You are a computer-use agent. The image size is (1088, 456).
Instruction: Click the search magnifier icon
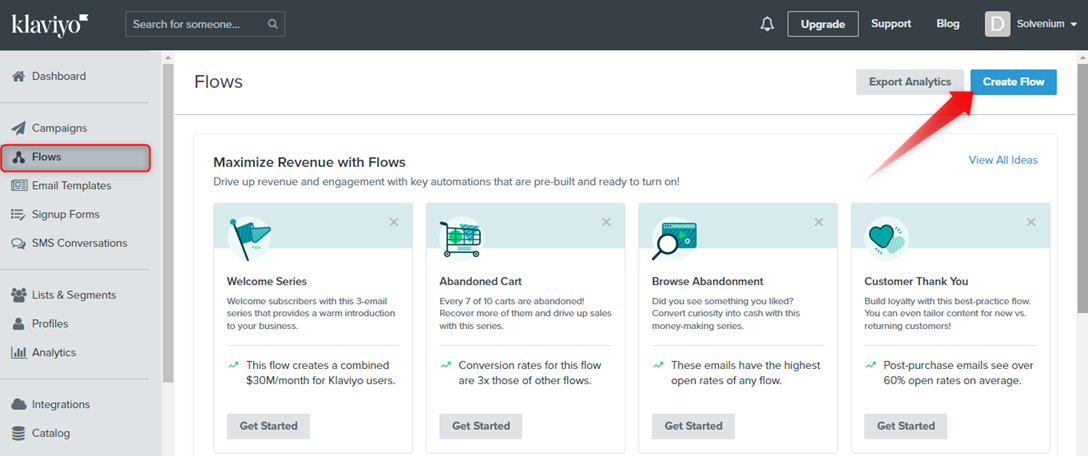(273, 24)
